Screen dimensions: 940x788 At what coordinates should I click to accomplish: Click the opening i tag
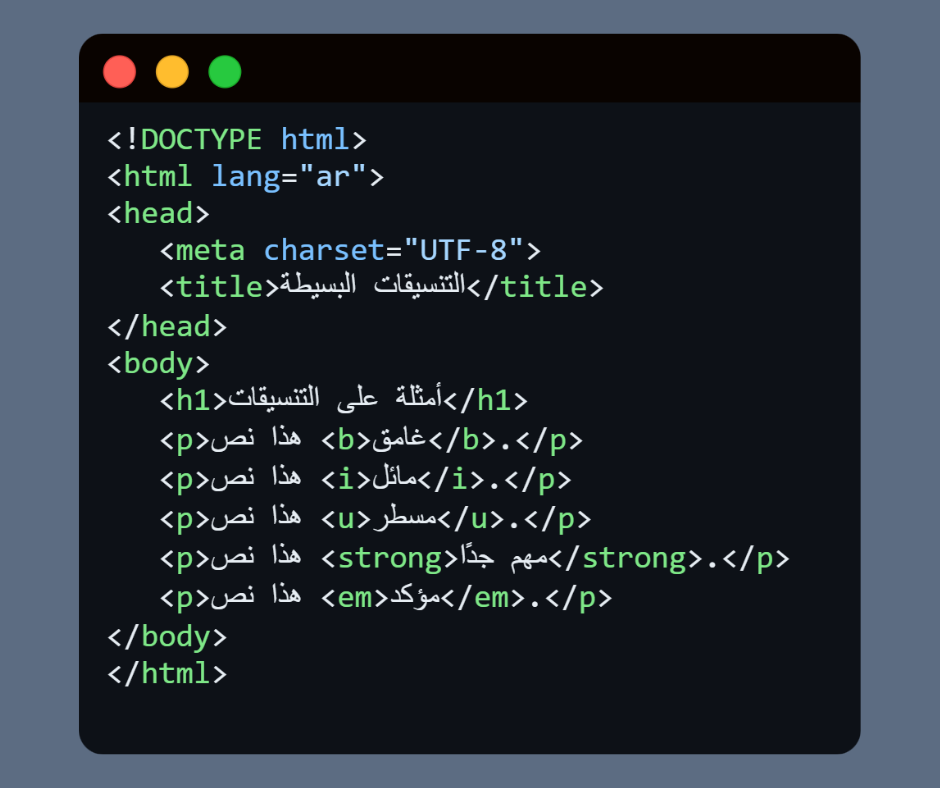tap(347, 480)
